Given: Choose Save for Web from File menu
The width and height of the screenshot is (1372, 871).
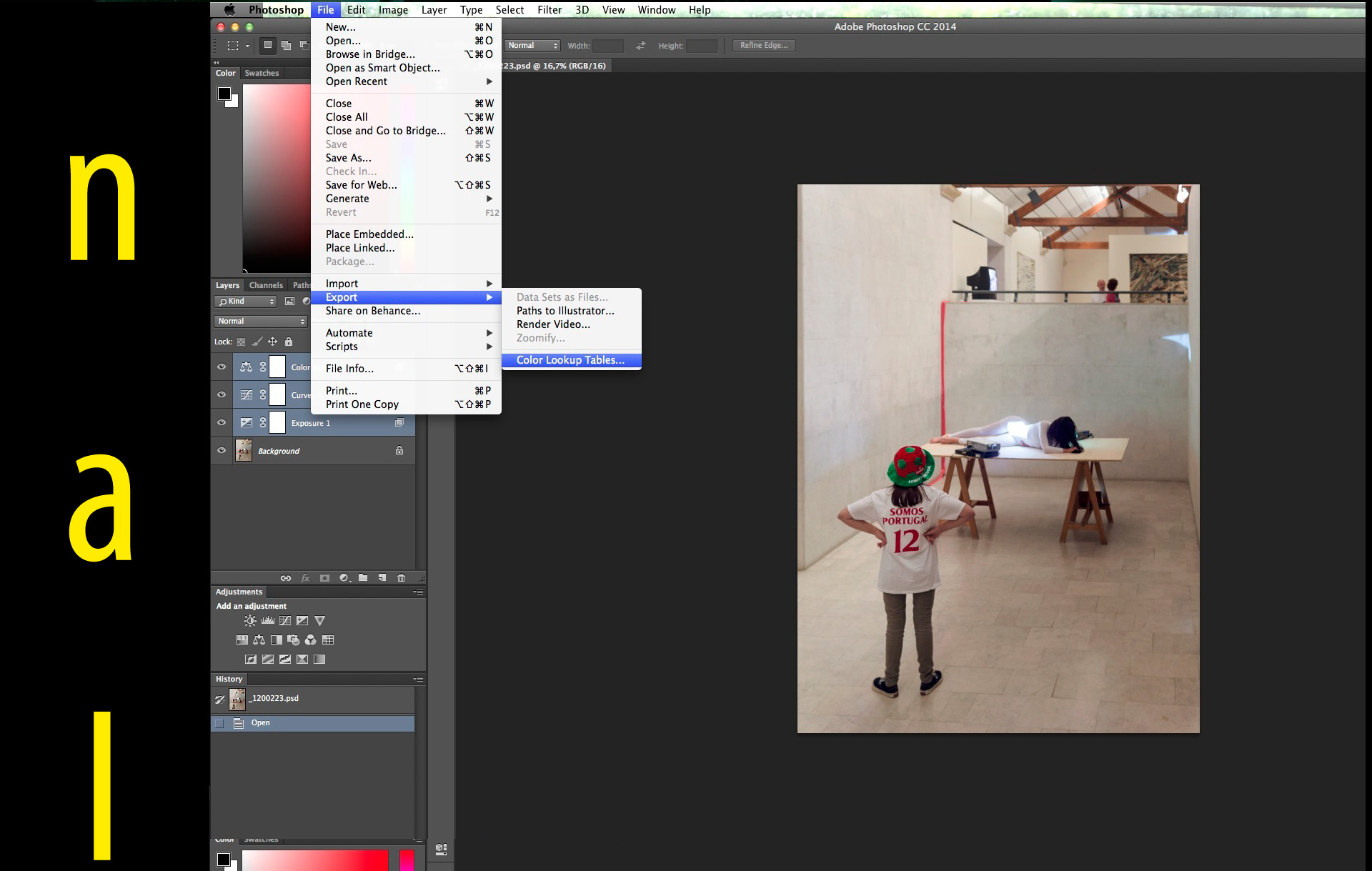Looking at the screenshot, I should coord(406,185).
